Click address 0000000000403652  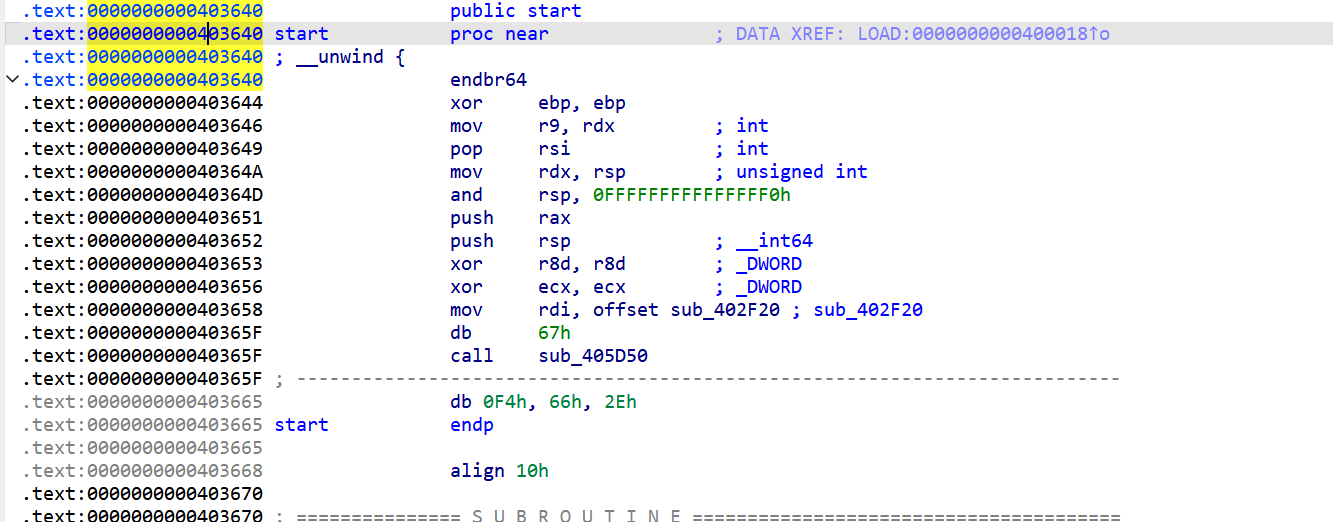coord(175,241)
